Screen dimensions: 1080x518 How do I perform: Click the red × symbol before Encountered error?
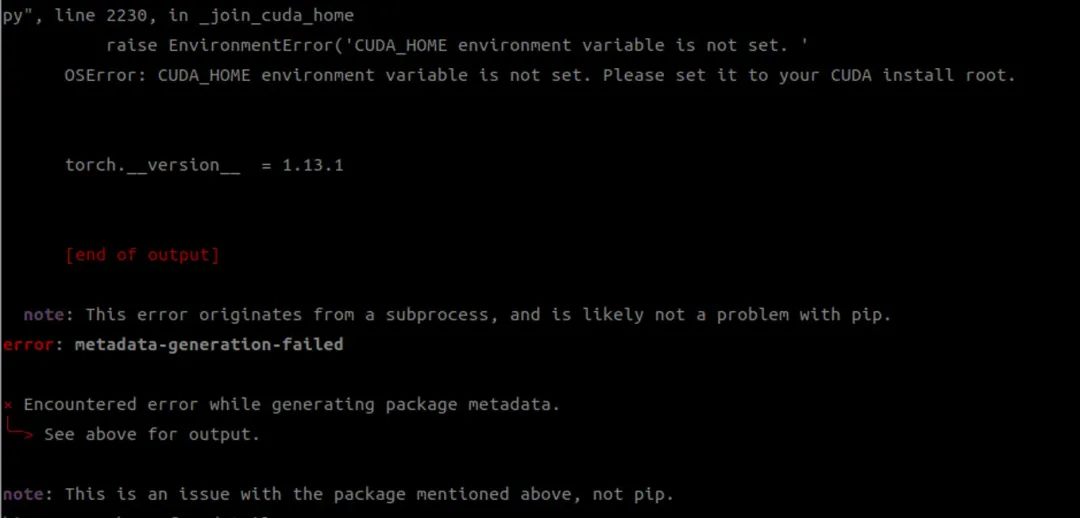[x=8, y=405]
